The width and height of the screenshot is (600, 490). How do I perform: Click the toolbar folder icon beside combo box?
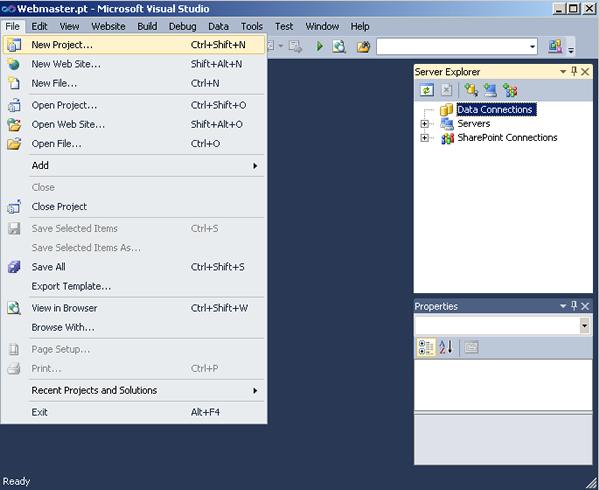pyautogui.click(x=363, y=47)
